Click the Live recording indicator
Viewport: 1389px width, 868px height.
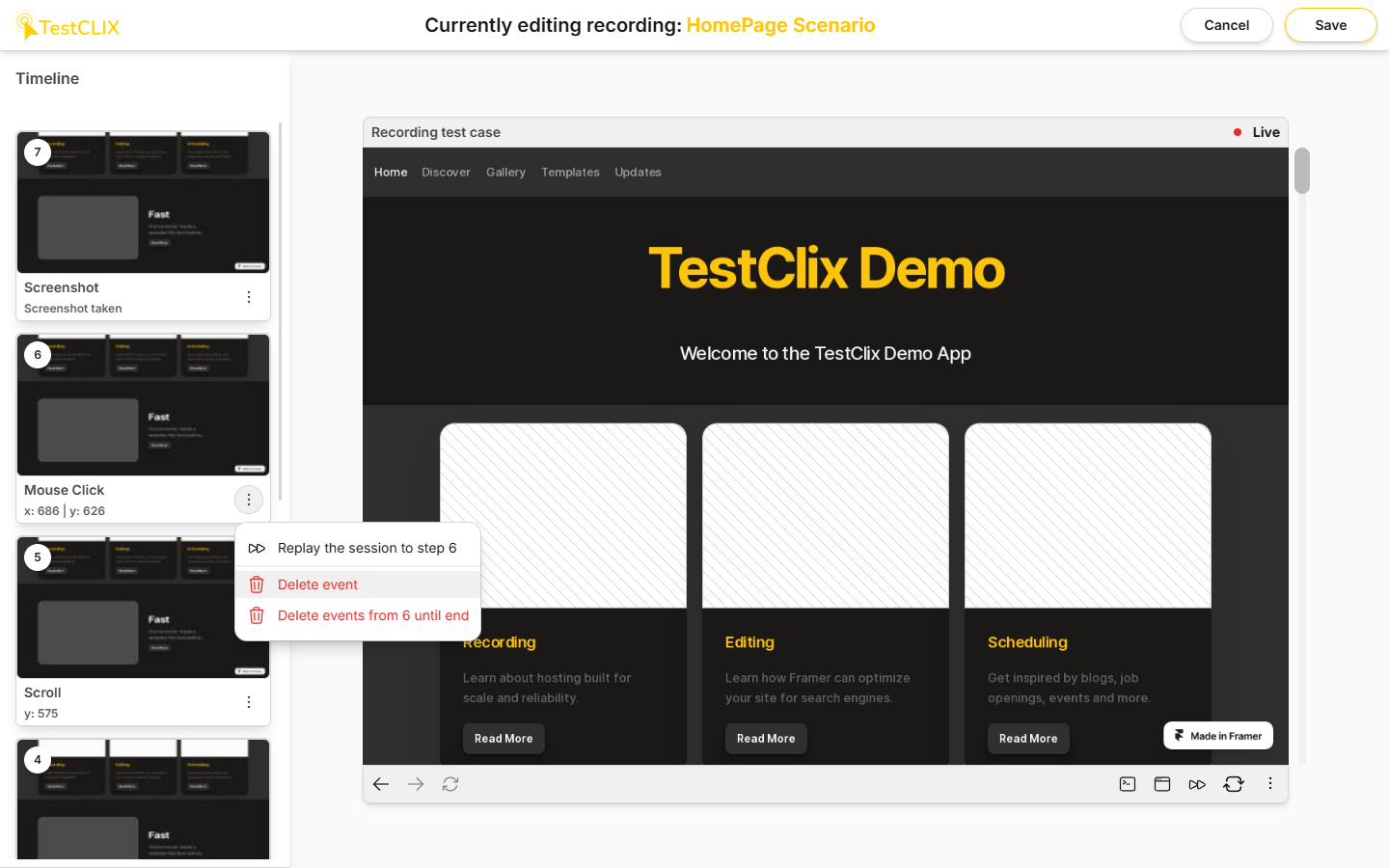coord(1257,132)
